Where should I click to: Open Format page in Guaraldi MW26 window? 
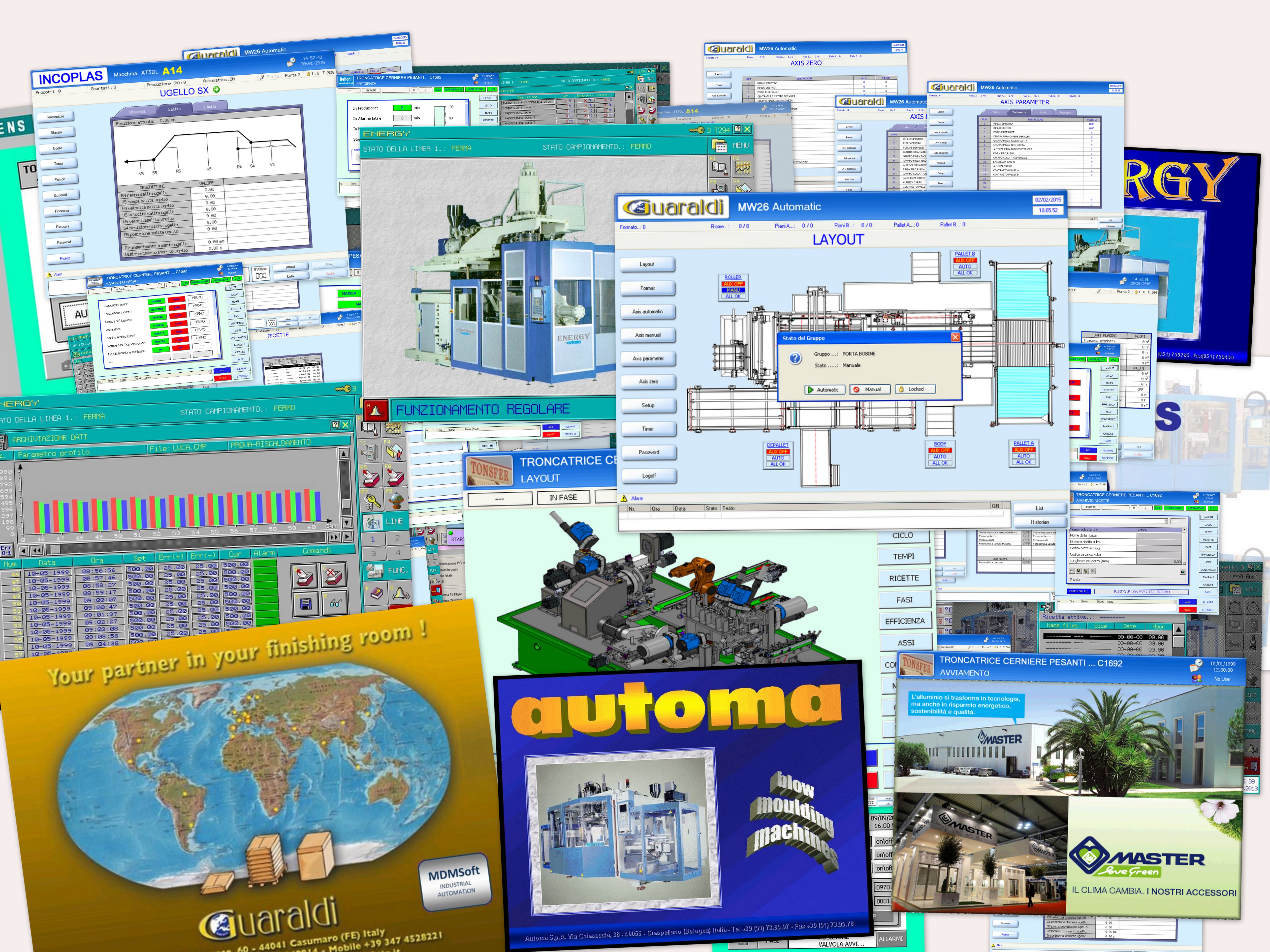click(648, 288)
